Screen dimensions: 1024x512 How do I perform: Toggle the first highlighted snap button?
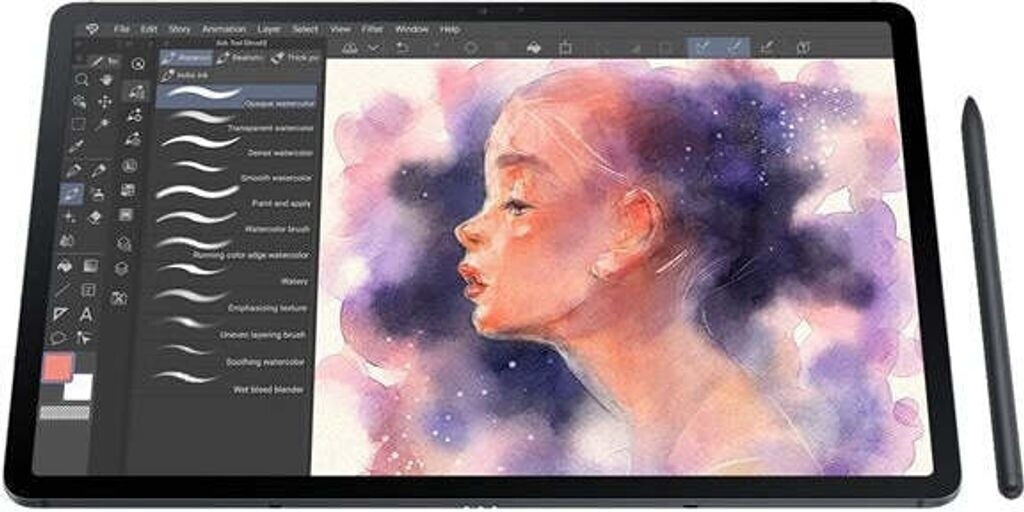(703, 47)
